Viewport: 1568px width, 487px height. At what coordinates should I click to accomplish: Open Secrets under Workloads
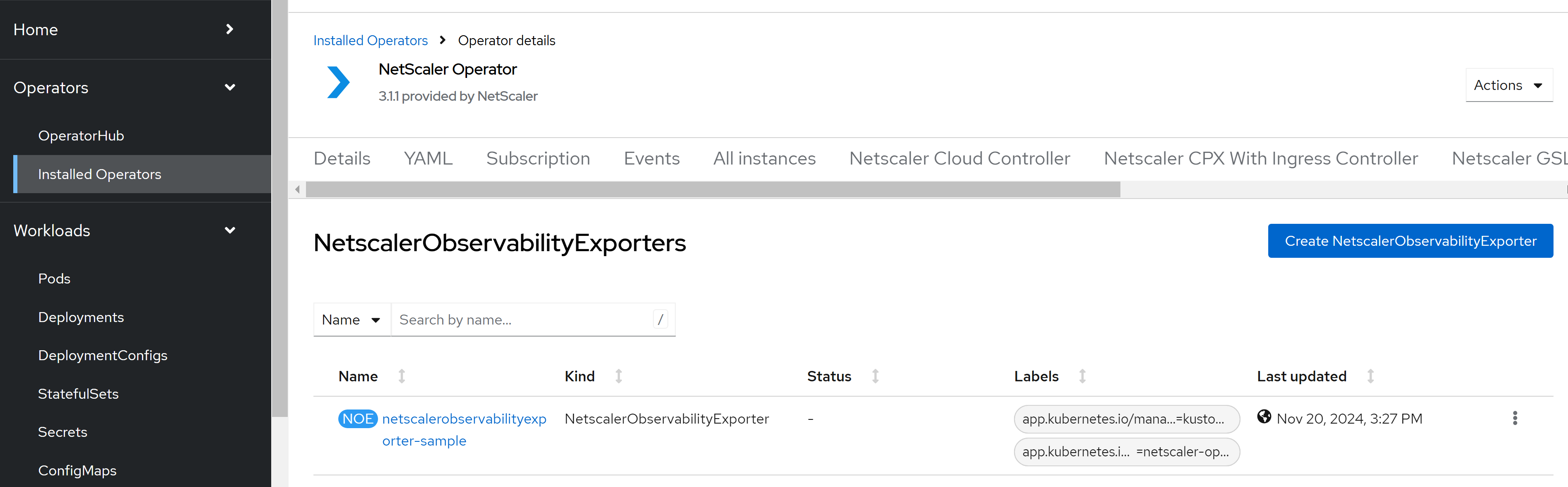point(63,432)
